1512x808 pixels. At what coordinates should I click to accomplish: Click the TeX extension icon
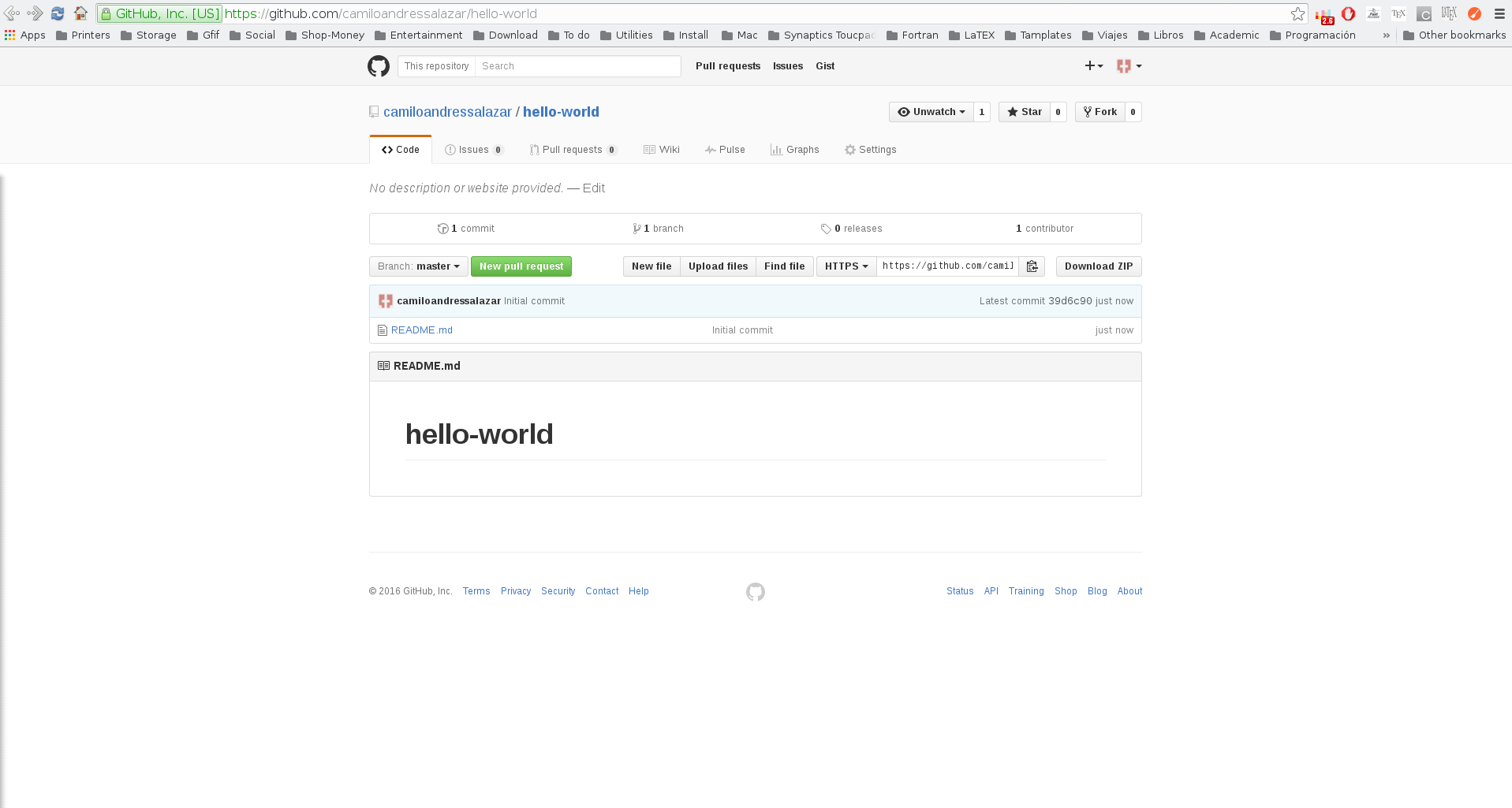(1398, 13)
